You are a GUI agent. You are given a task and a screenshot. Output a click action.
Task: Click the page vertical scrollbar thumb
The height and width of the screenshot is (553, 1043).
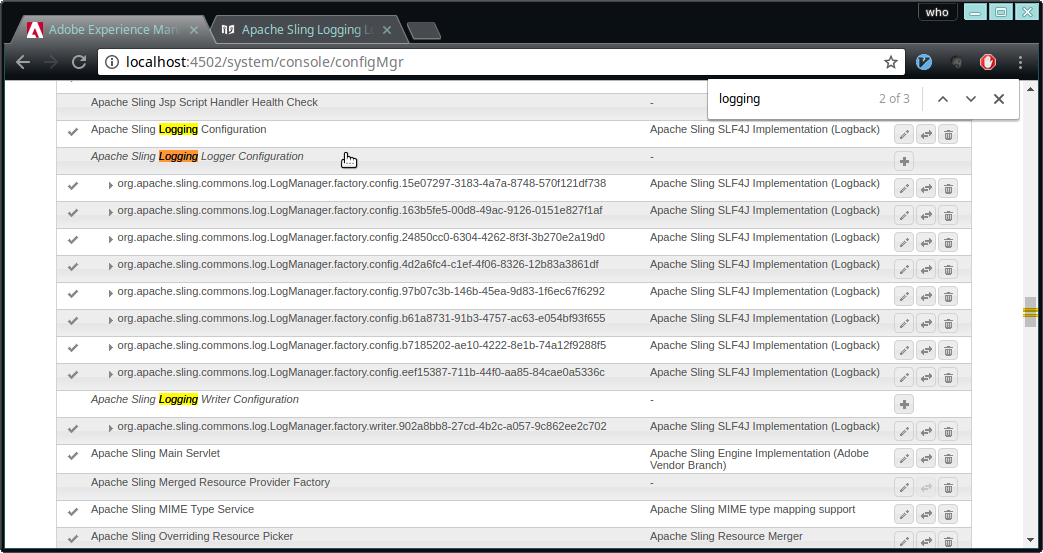(x=1030, y=312)
